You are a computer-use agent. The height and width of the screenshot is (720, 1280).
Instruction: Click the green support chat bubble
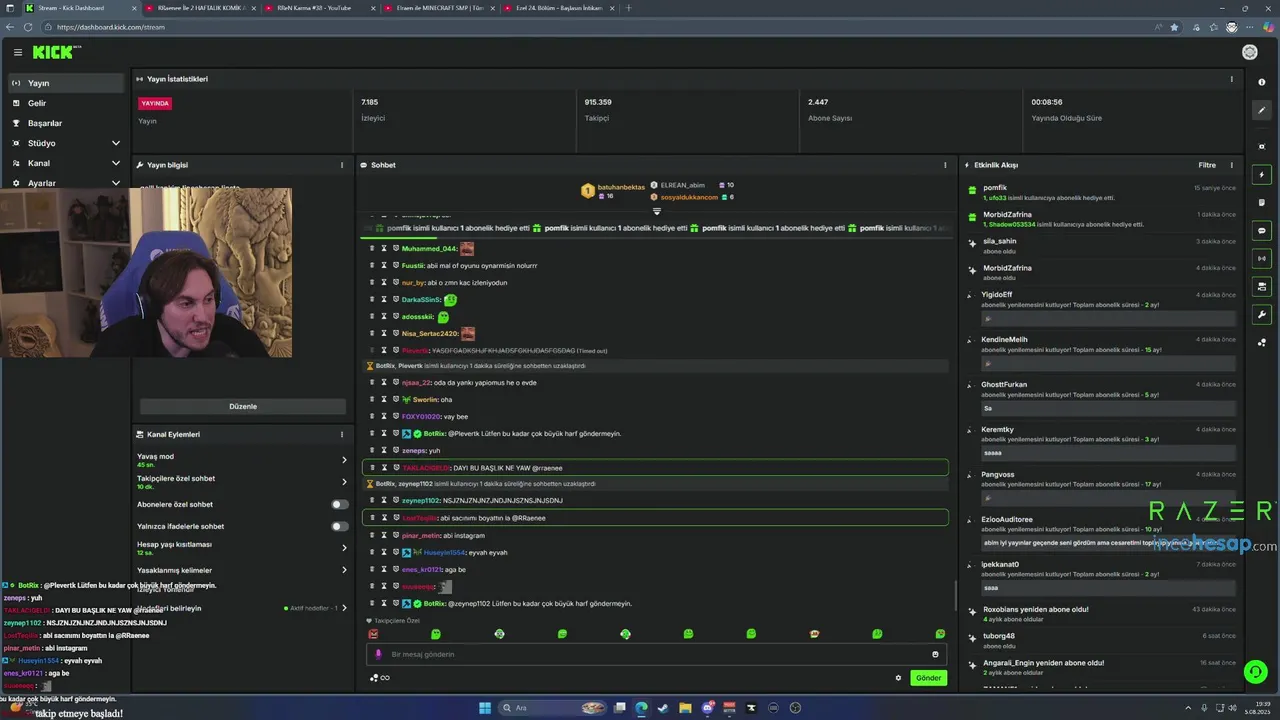coord(1256,671)
